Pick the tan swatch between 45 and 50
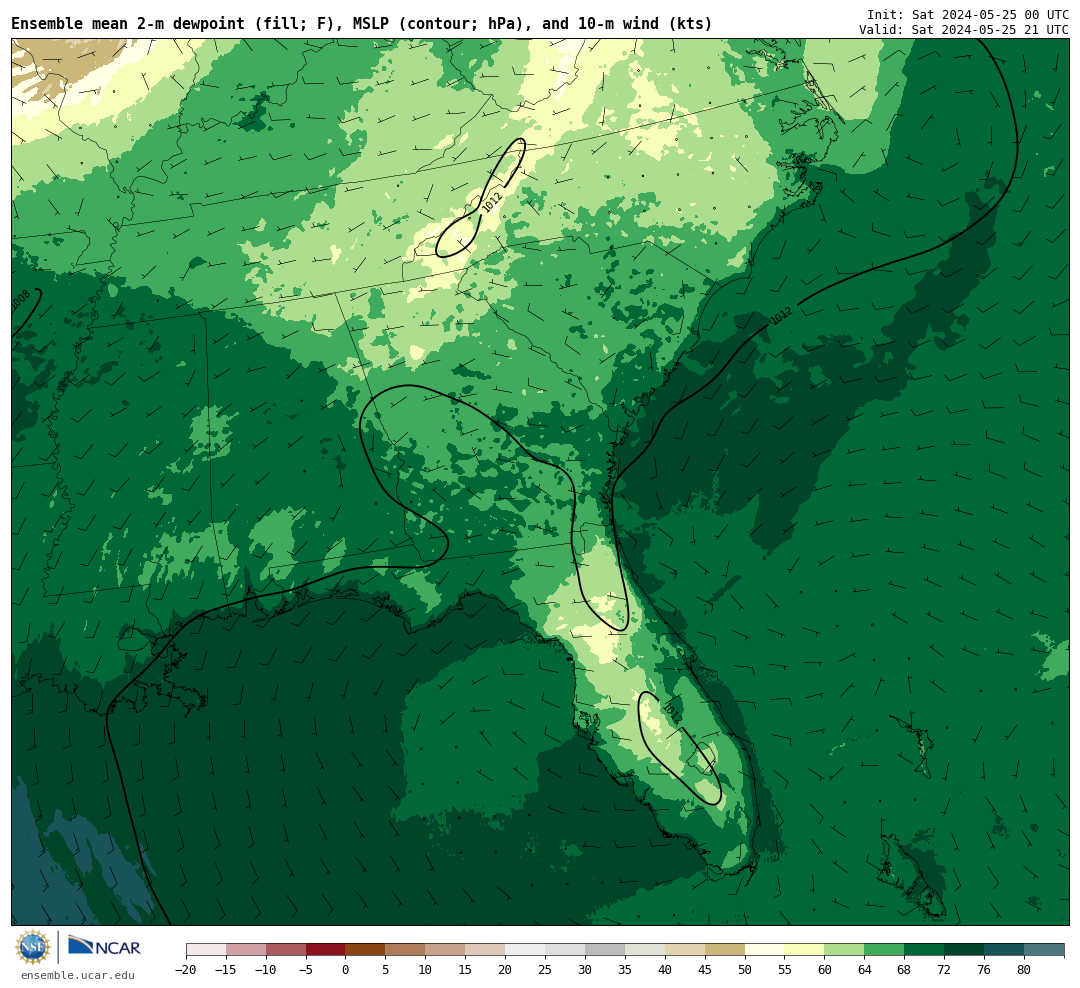The height and width of the screenshot is (988, 1080). point(725,950)
